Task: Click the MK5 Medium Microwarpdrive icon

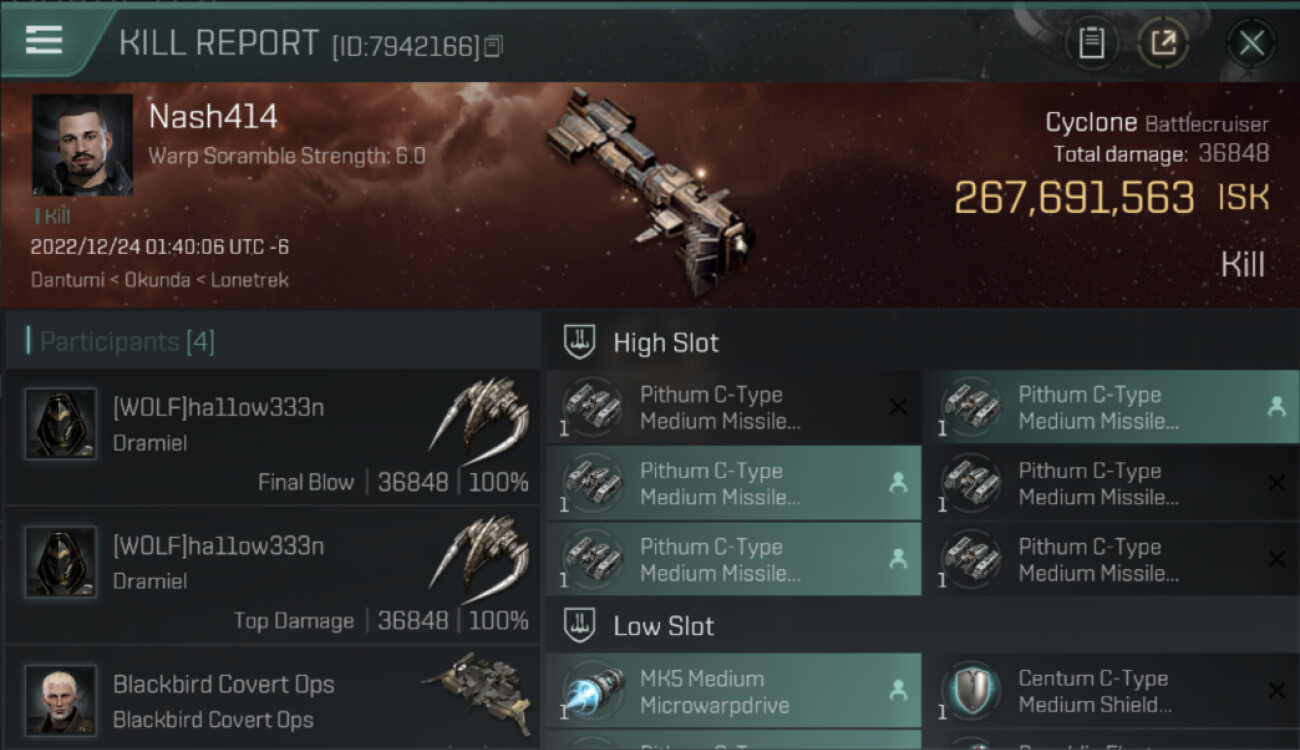Action: pyautogui.click(x=593, y=691)
